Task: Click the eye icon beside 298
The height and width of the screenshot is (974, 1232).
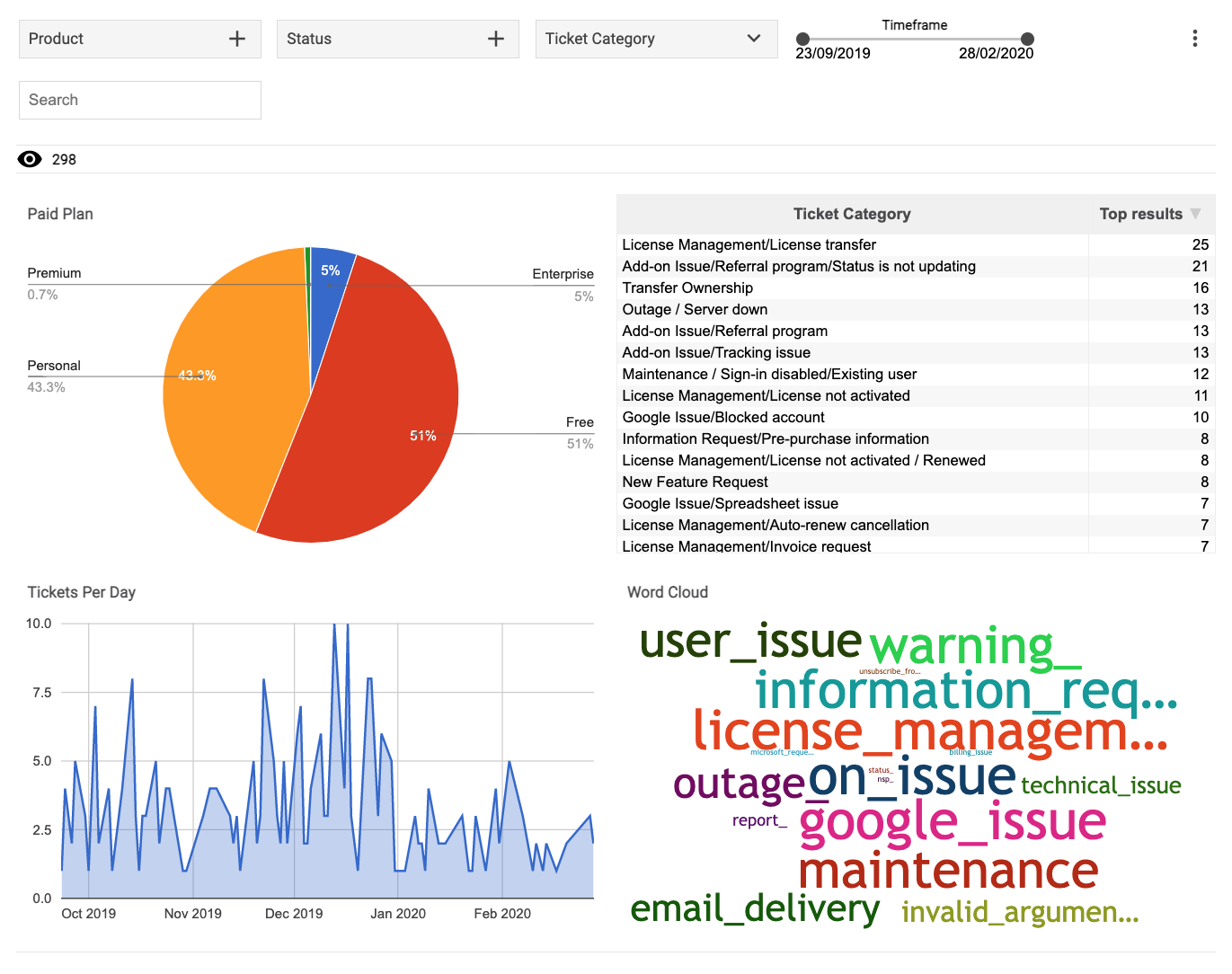Action: pos(30,159)
